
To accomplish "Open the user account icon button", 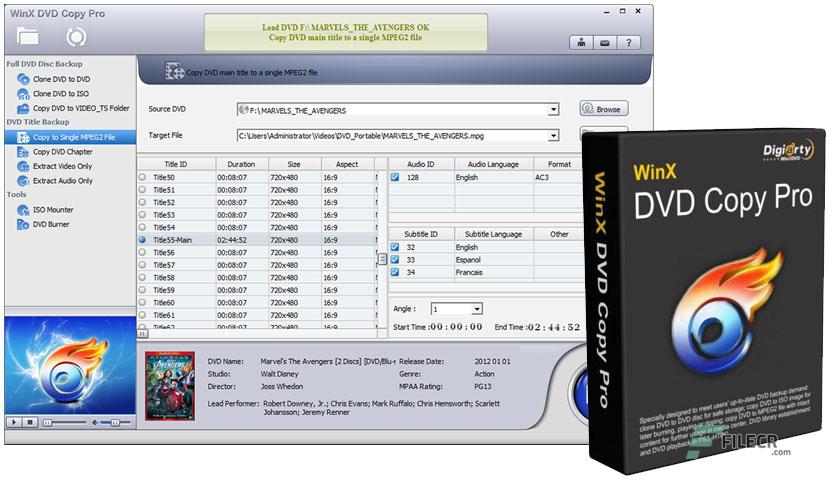I will pos(581,43).
